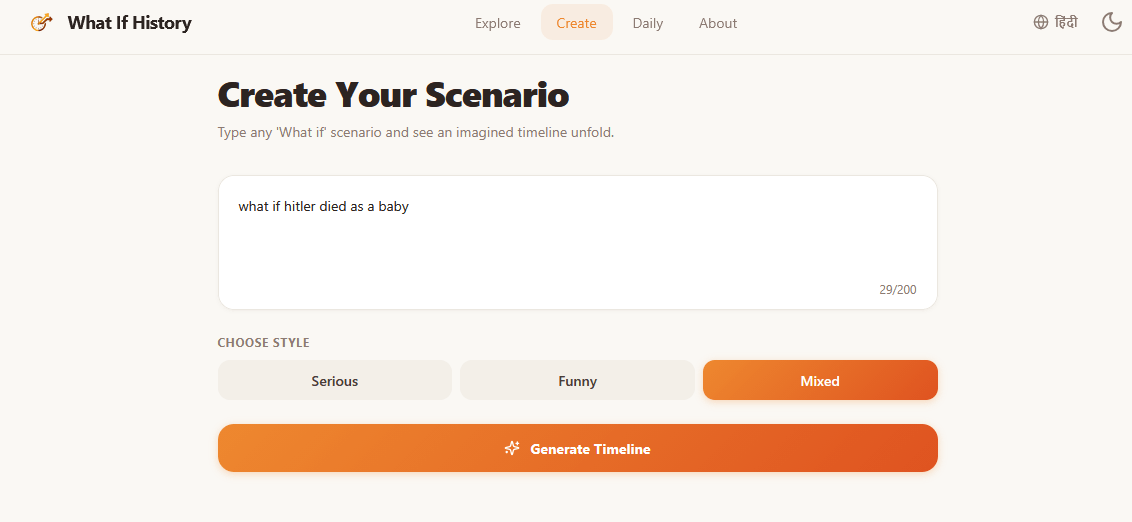
Task: Go to the Daily section
Action: click(x=647, y=23)
